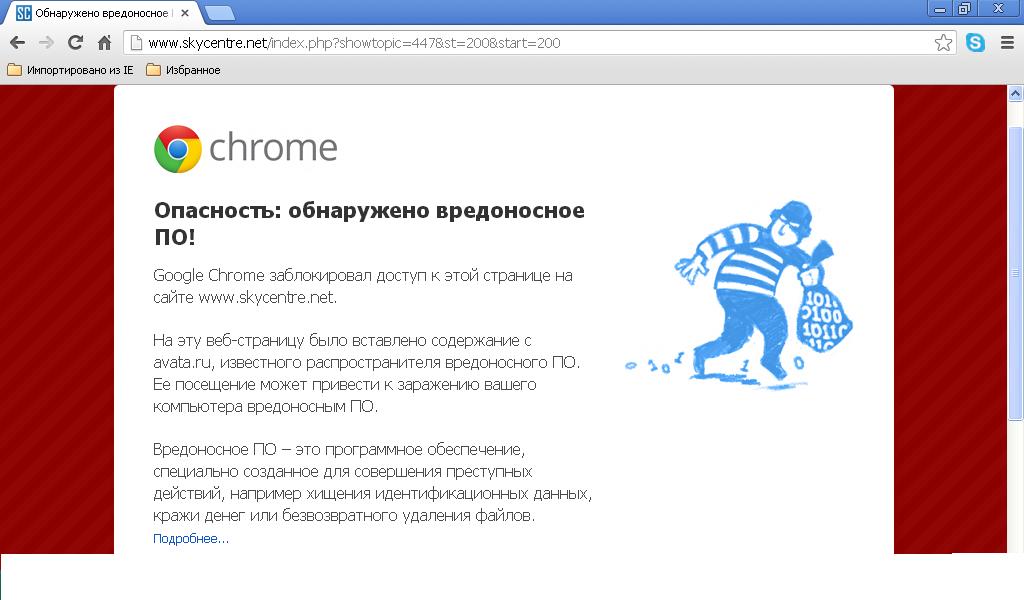The image size is (1024, 600).
Task: Minimize the Chrome window
Action: tap(940, 9)
